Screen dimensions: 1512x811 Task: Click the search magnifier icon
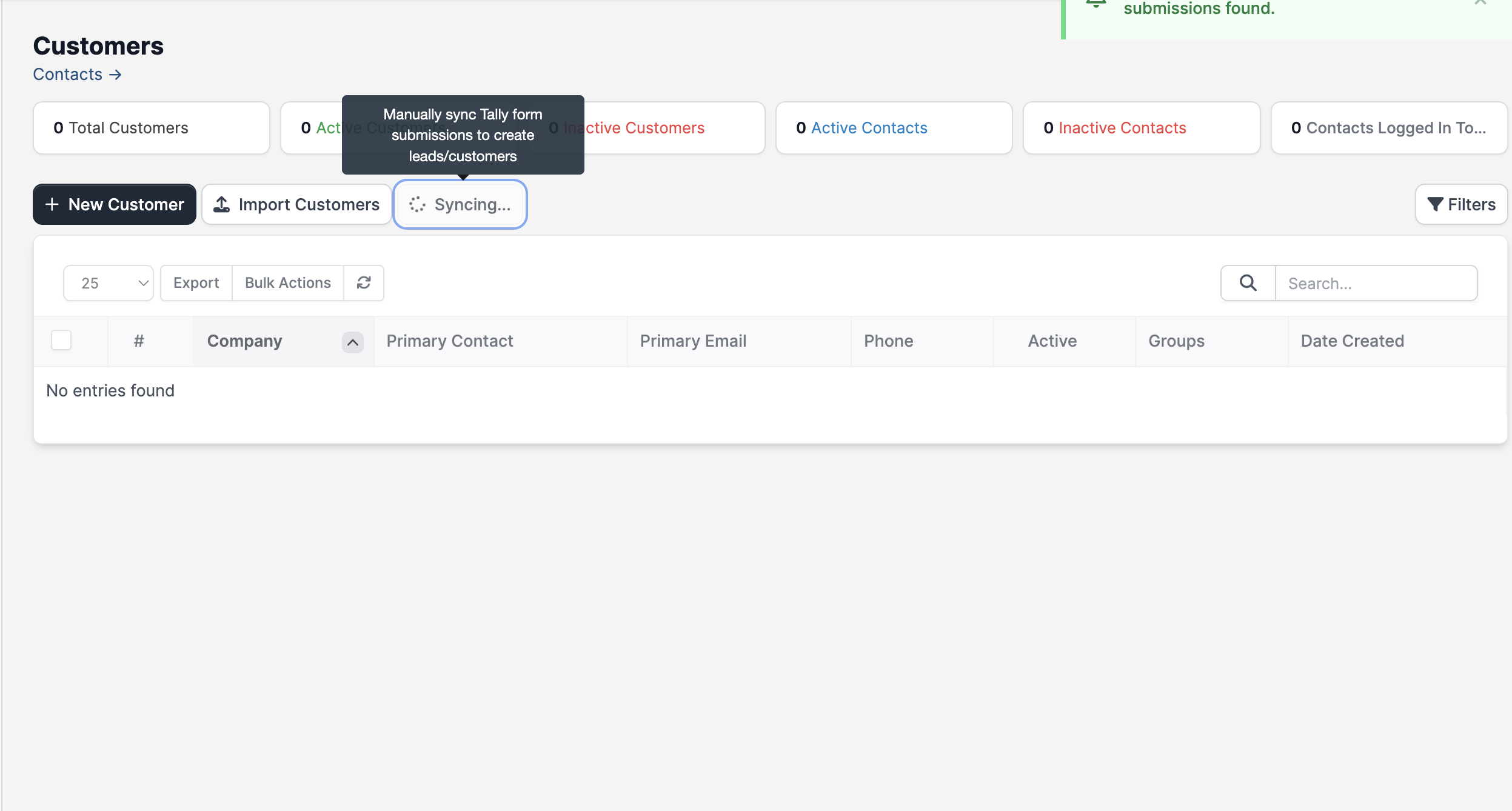(1248, 283)
